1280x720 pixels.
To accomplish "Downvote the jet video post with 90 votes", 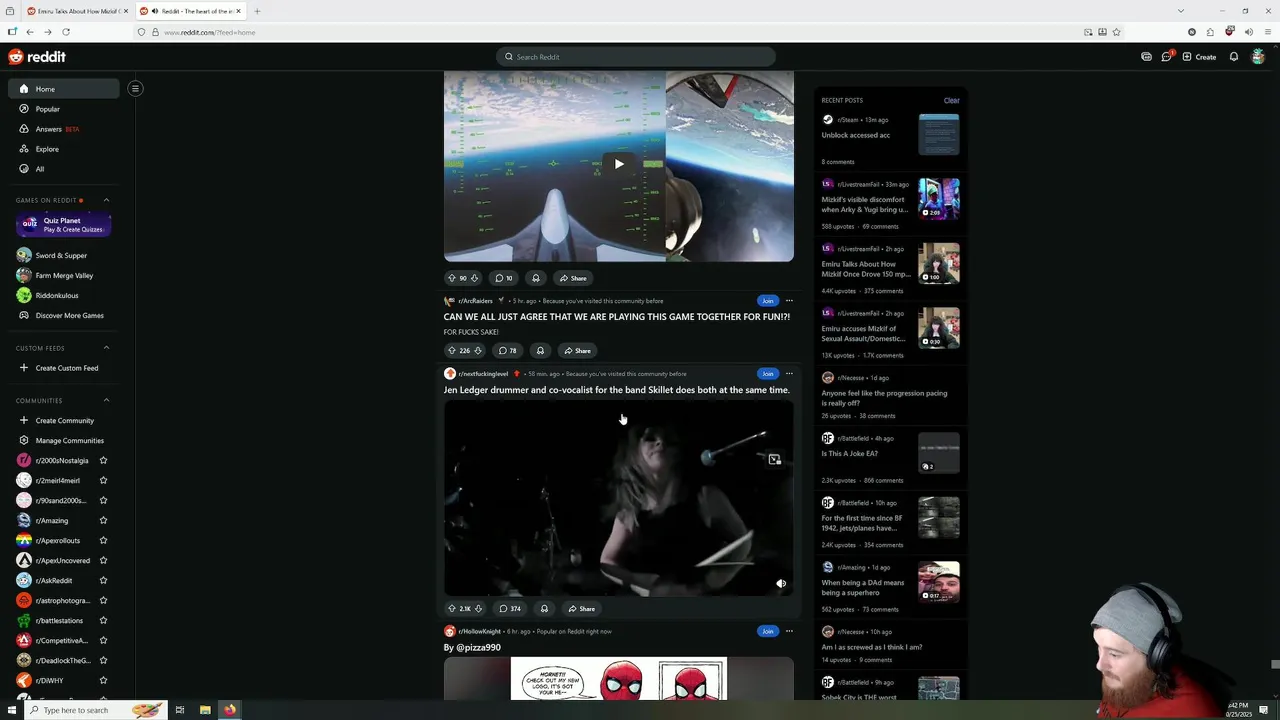I will [x=474, y=278].
